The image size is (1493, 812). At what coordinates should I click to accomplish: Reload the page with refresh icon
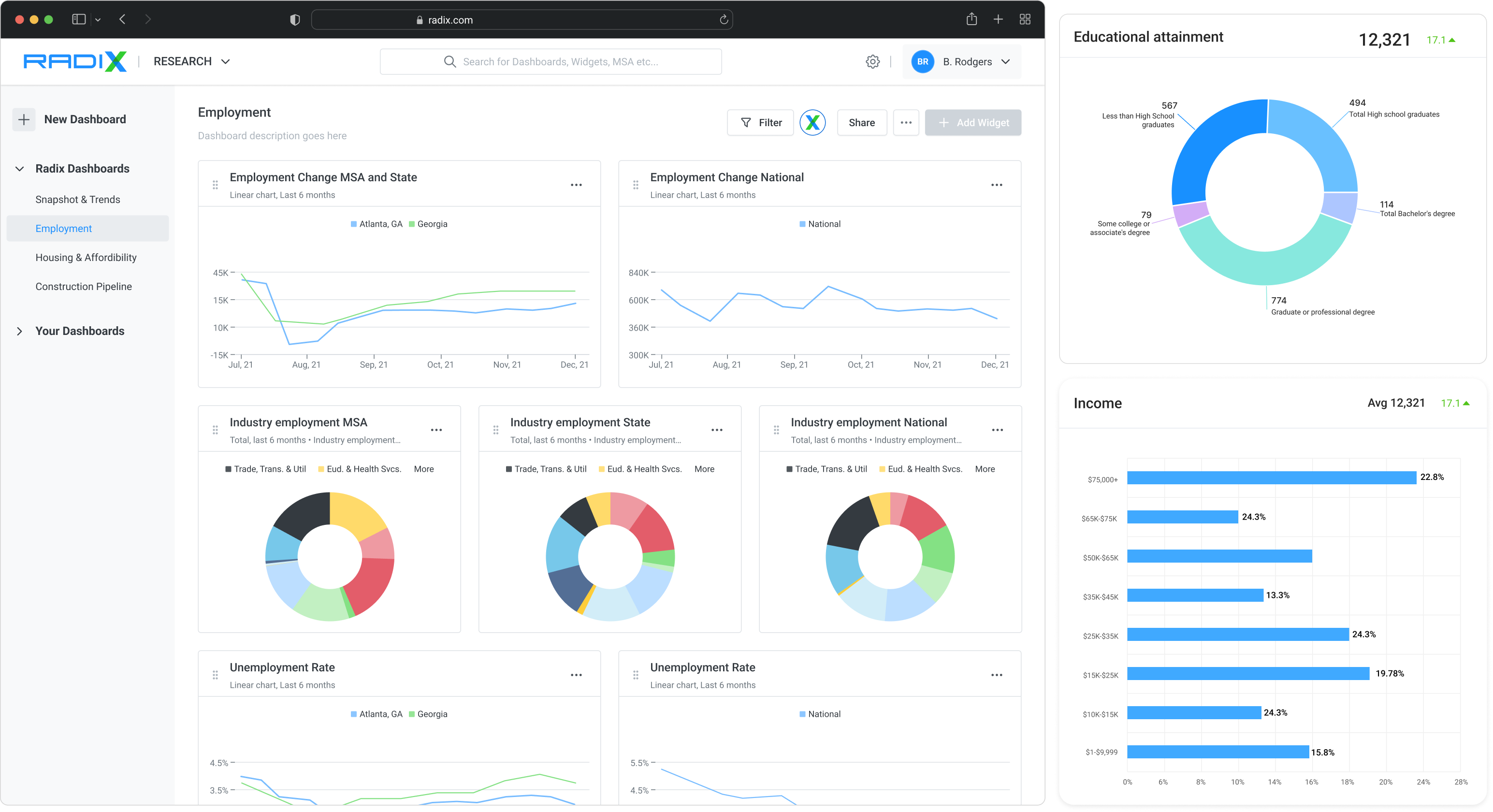(x=724, y=20)
